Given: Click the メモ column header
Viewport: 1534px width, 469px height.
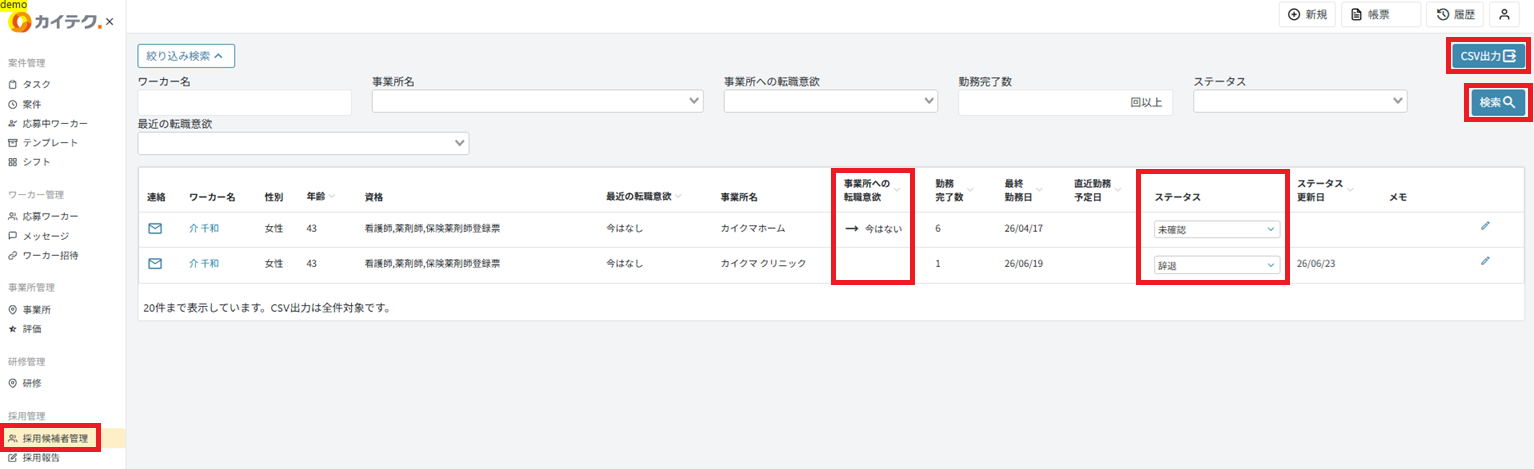Looking at the screenshot, I should (x=1398, y=197).
